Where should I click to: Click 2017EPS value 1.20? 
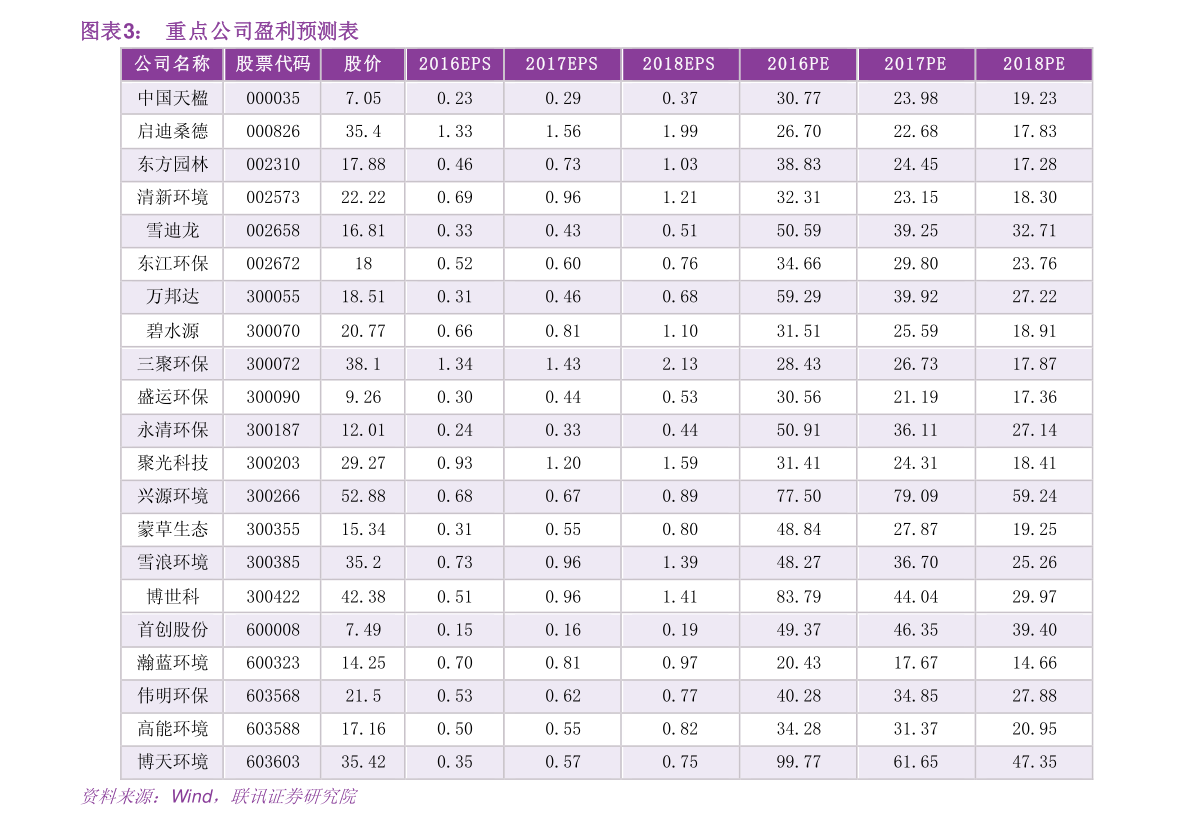click(x=563, y=463)
